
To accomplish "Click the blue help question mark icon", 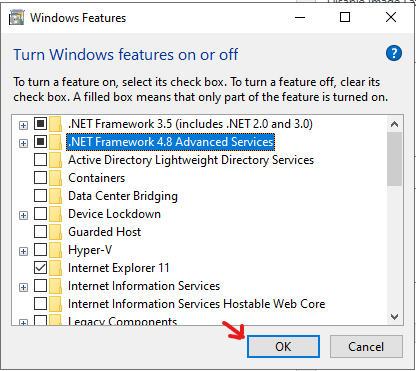I will click(x=394, y=53).
